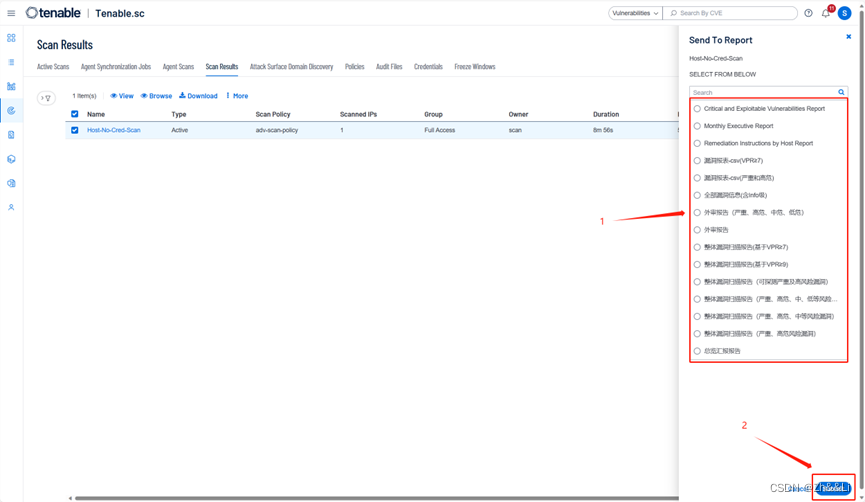This screenshot has height=502, width=865.
Task: Close the Send To Report panel
Action: [x=848, y=37]
